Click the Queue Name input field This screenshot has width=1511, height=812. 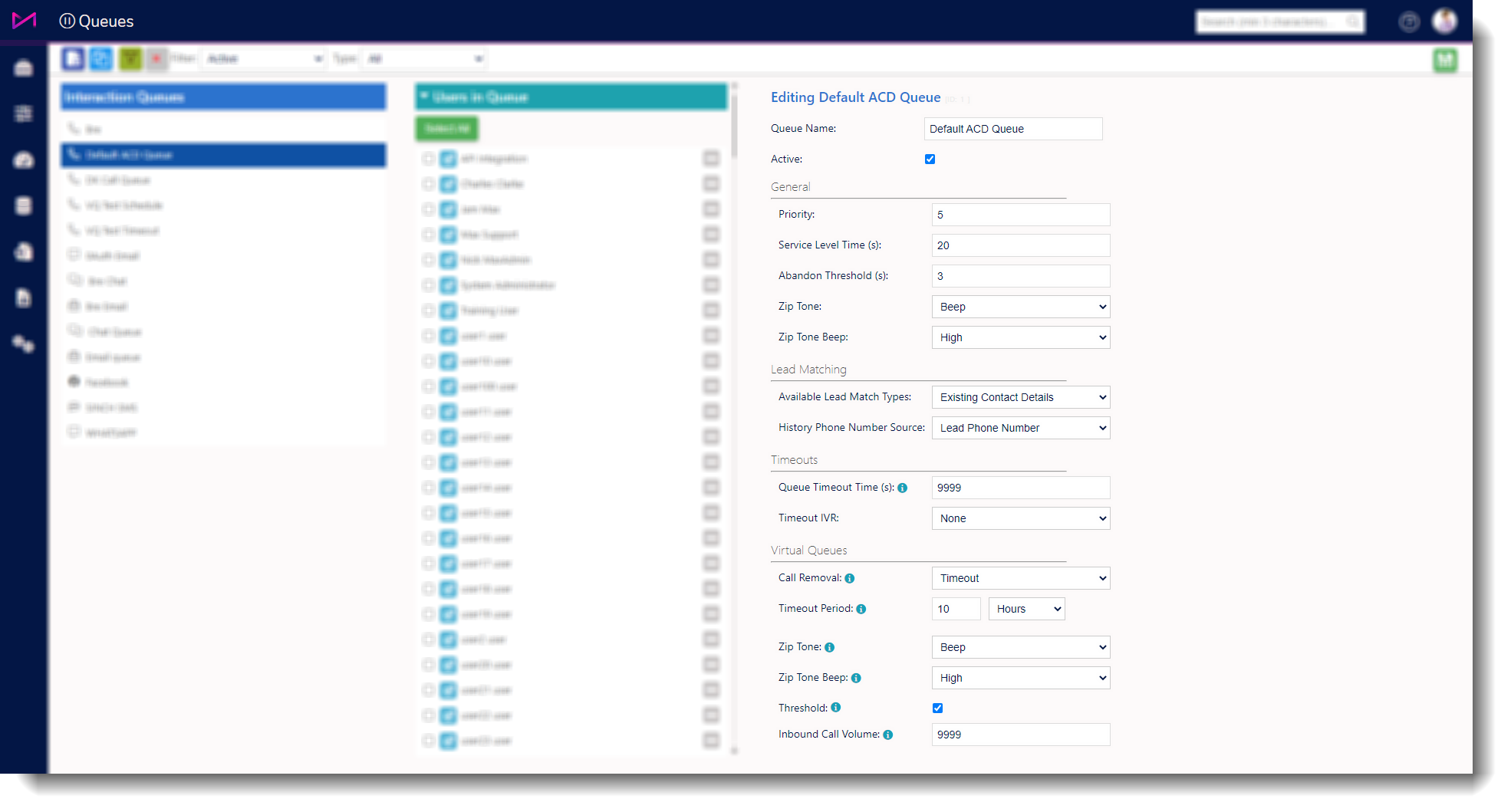(1013, 129)
